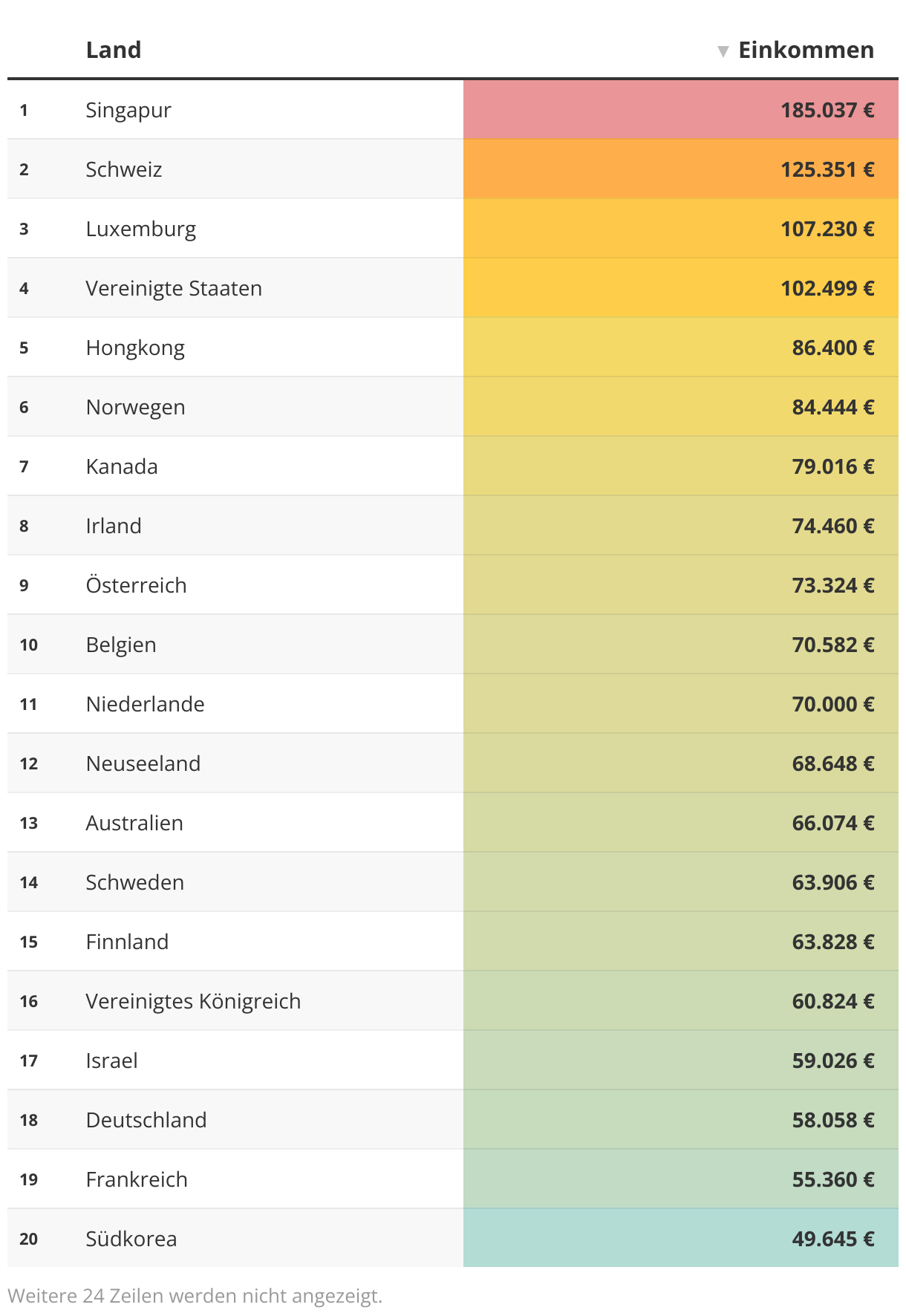Click the Österreich country label
The image size is (906, 1316).
click(x=136, y=584)
